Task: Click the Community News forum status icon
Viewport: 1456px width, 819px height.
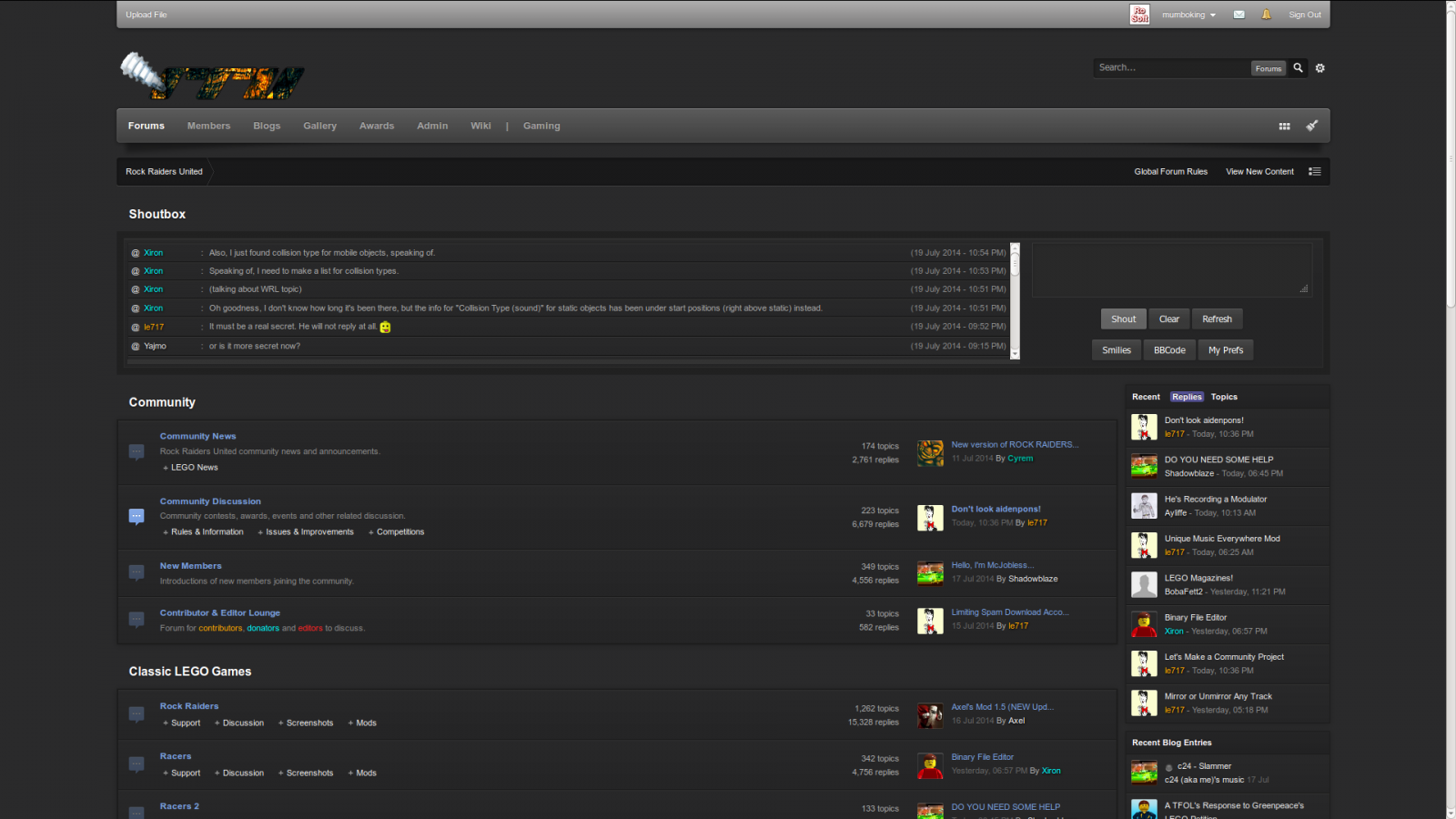Action: pyautogui.click(x=136, y=451)
